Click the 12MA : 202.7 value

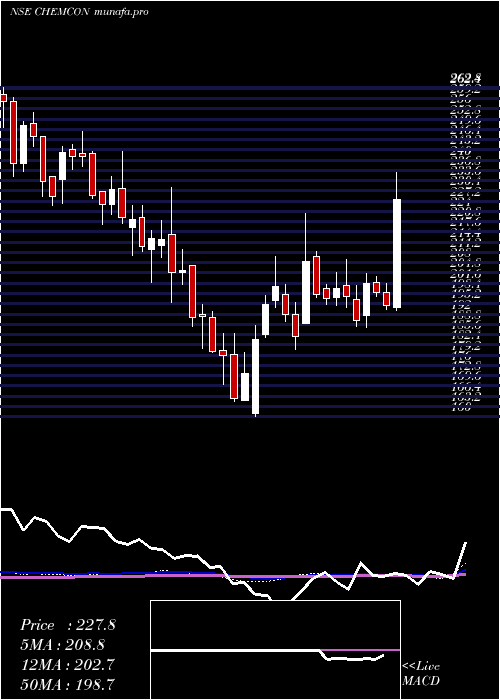tap(67, 664)
